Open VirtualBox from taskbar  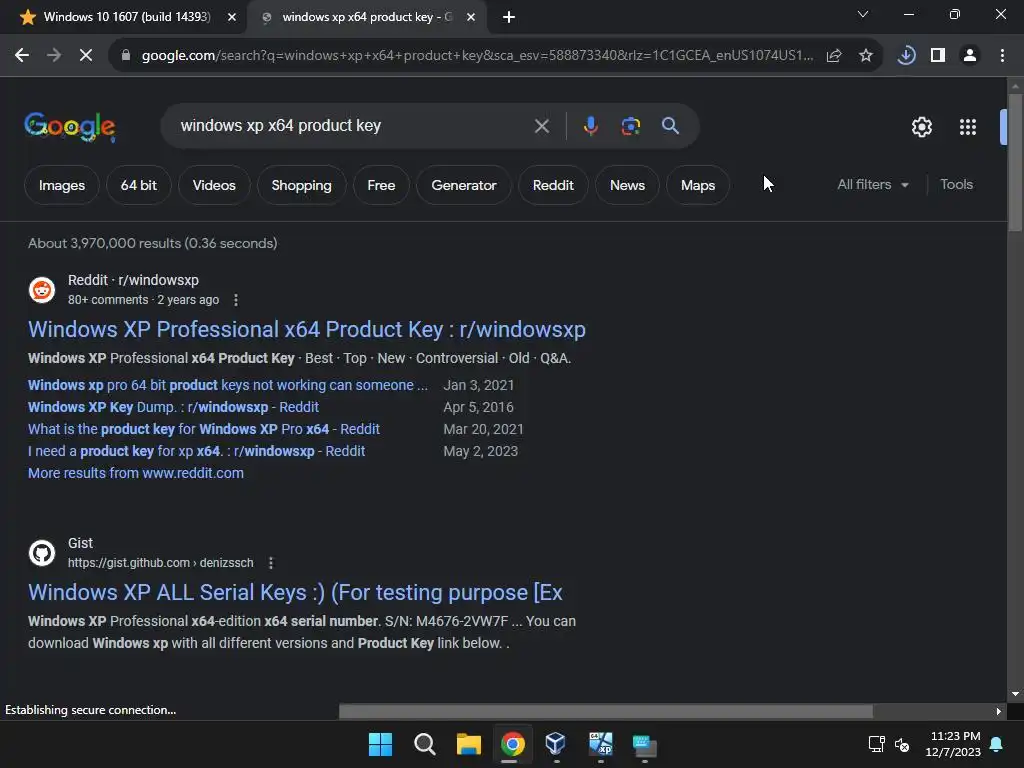(x=556, y=744)
